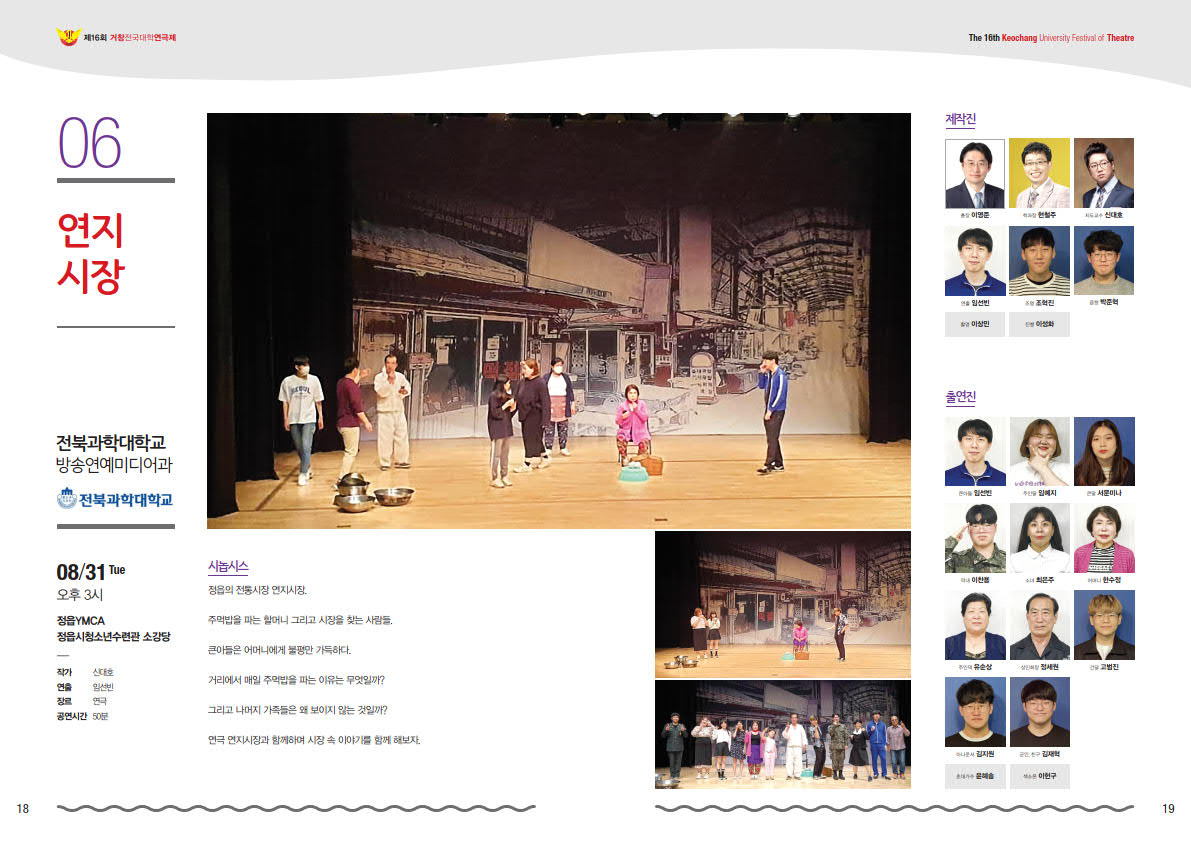This screenshot has height=842, width=1191.
Task: Click the festival emblem logo in the header
Action: point(67,38)
